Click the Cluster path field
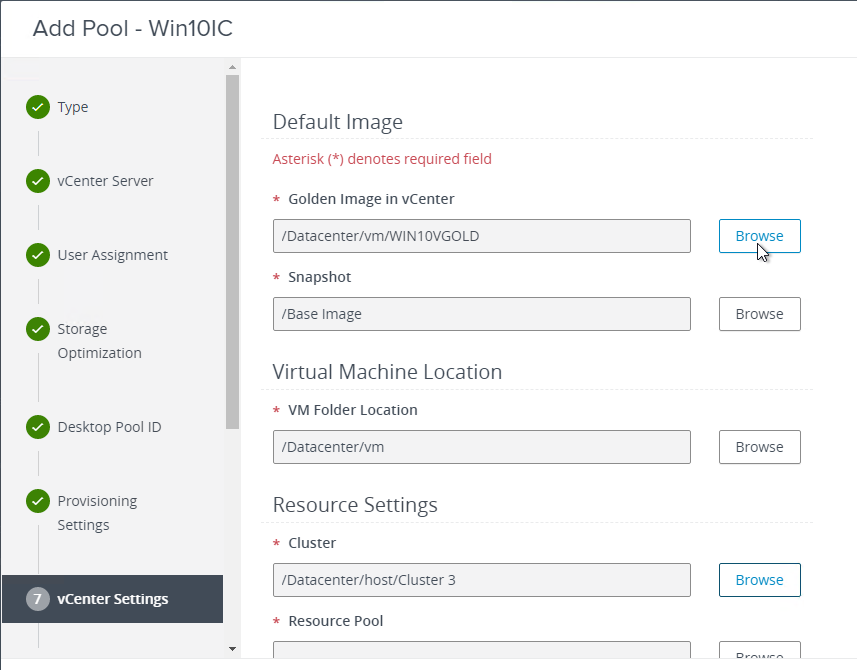The image size is (857, 670). [x=482, y=580]
